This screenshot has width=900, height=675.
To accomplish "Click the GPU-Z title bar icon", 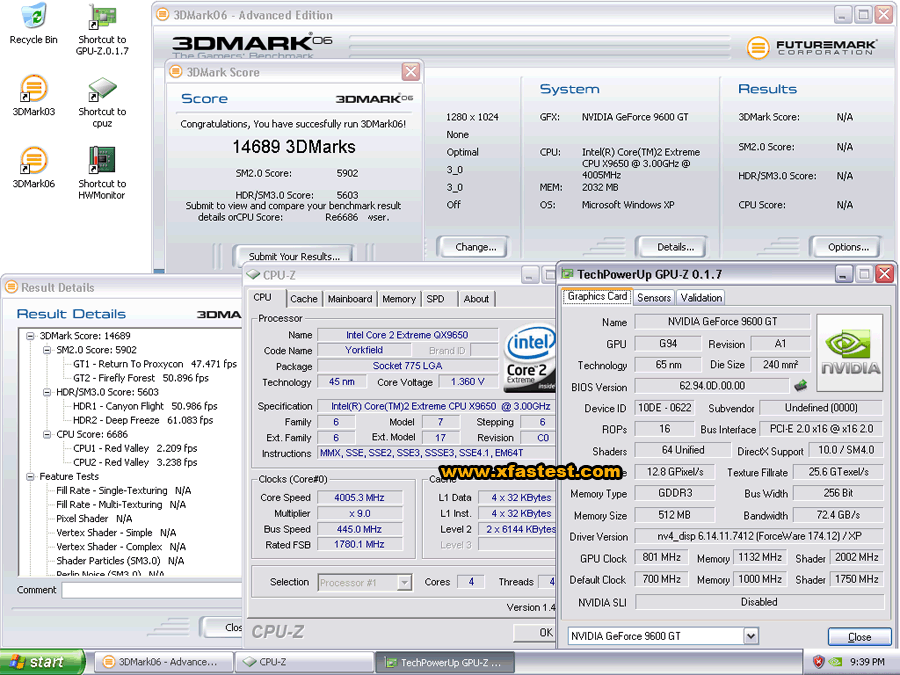I will (567, 274).
